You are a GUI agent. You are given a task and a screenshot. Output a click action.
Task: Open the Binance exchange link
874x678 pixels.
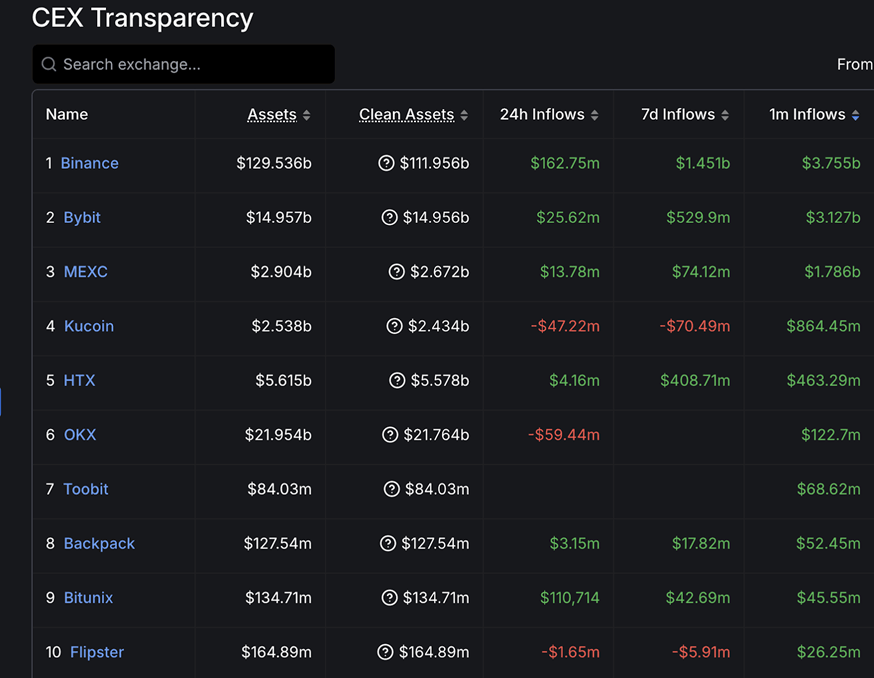click(x=89, y=163)
